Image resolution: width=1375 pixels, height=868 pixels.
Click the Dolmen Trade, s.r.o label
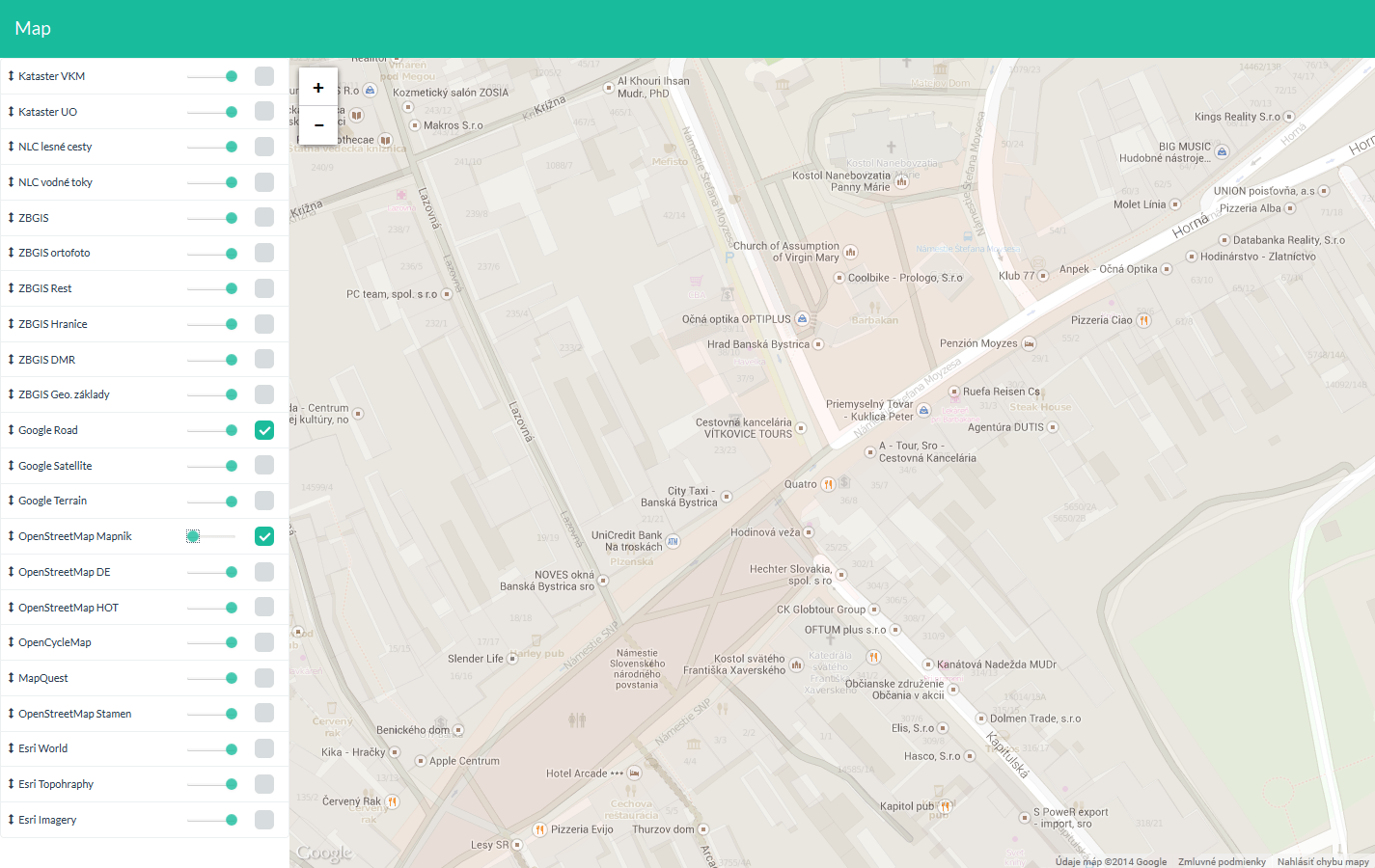1035,719
